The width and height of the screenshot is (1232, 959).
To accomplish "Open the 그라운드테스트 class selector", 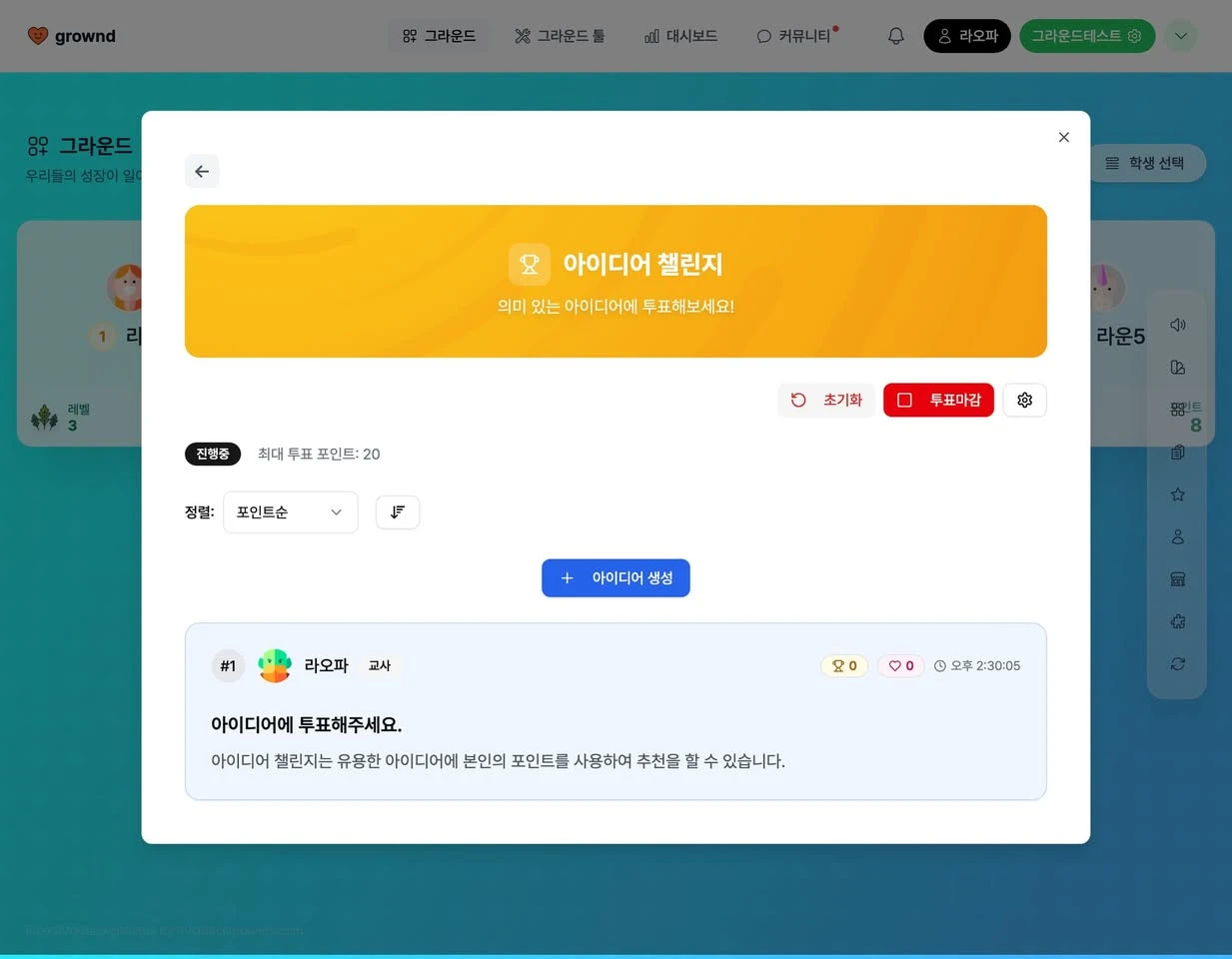I will pyautogui.click(x=1086, y=36).
